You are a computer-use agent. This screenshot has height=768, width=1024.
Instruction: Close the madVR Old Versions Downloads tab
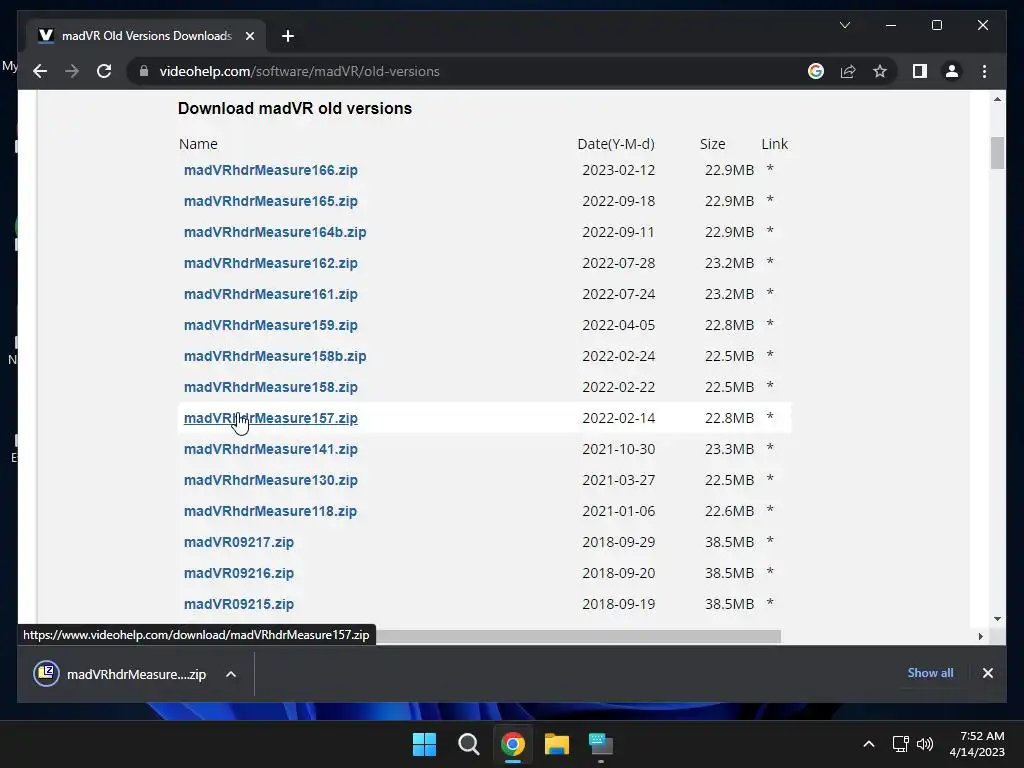pyautogui.click(x=249, y=36)
